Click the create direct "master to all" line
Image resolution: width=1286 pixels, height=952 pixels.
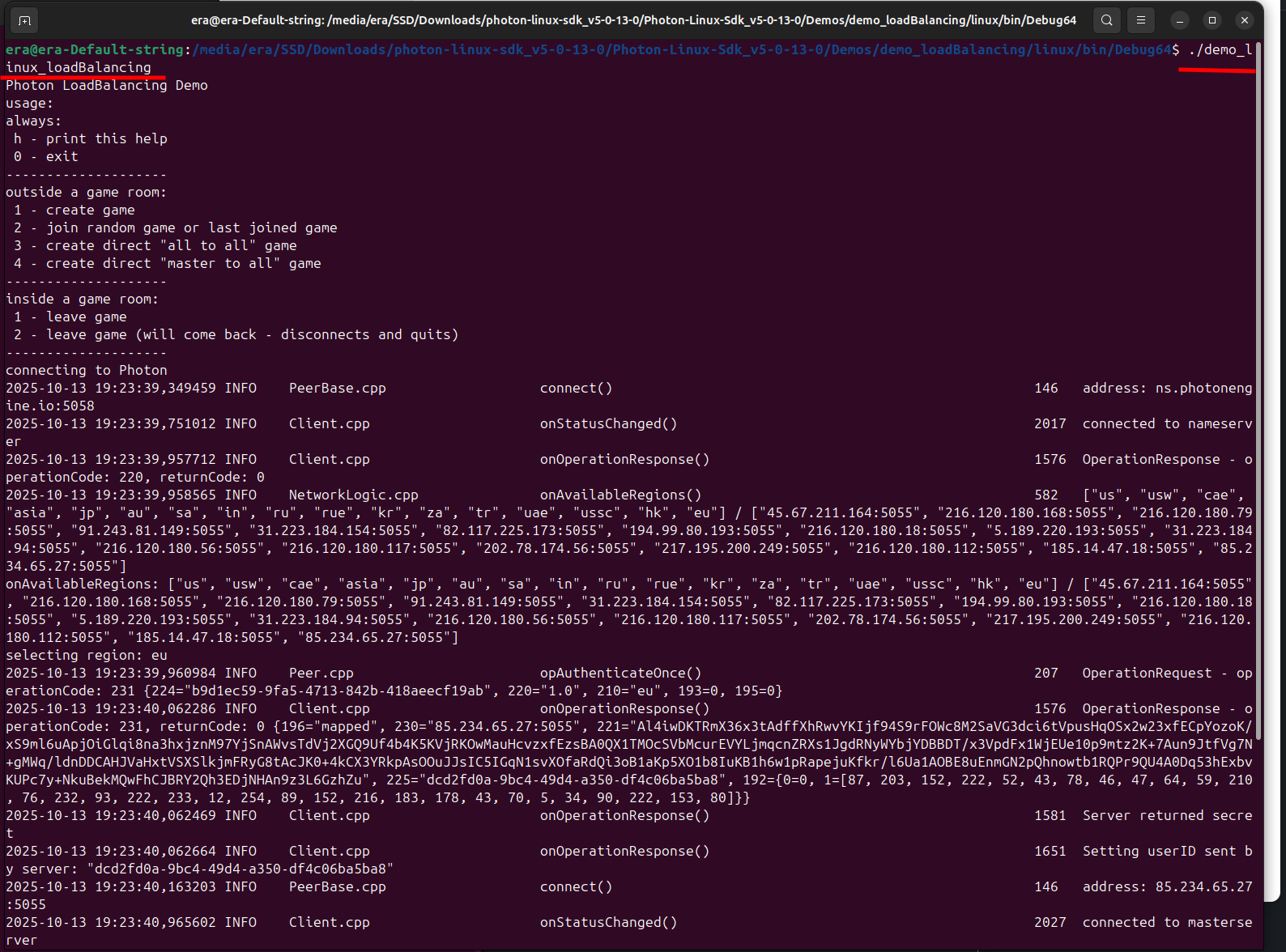(x=168, y=263)
